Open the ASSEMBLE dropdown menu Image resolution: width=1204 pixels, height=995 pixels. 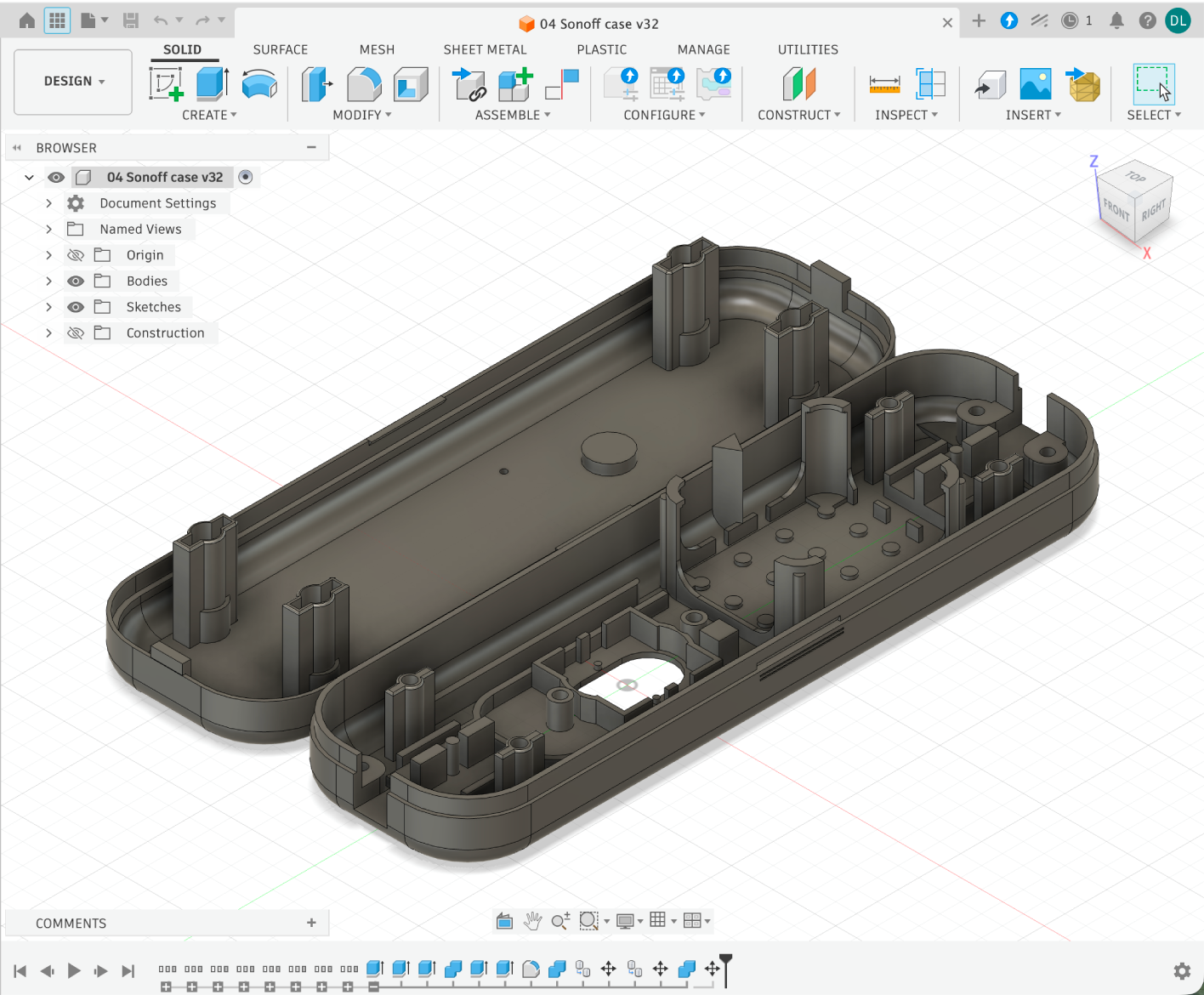pyautogui.click(x=513, y=115)
